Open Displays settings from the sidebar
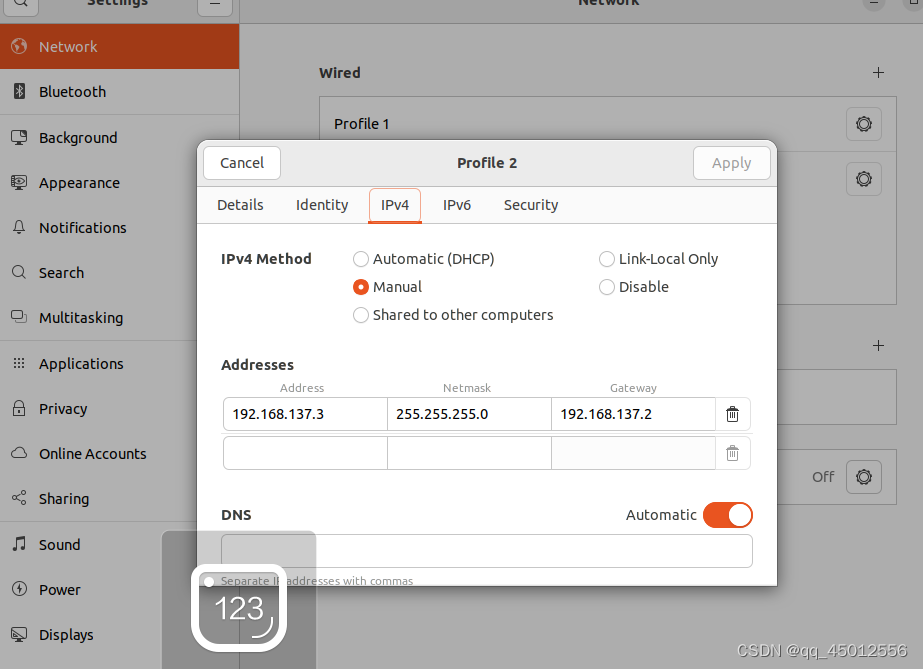The image size is (923, 669). (18, 634)
